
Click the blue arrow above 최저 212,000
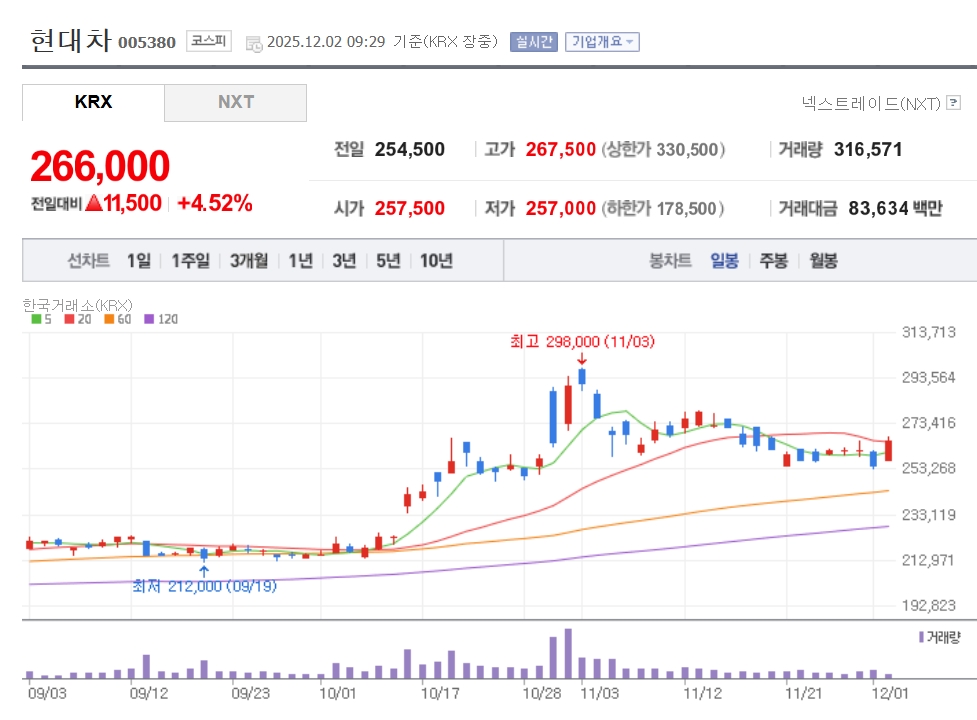204,571
